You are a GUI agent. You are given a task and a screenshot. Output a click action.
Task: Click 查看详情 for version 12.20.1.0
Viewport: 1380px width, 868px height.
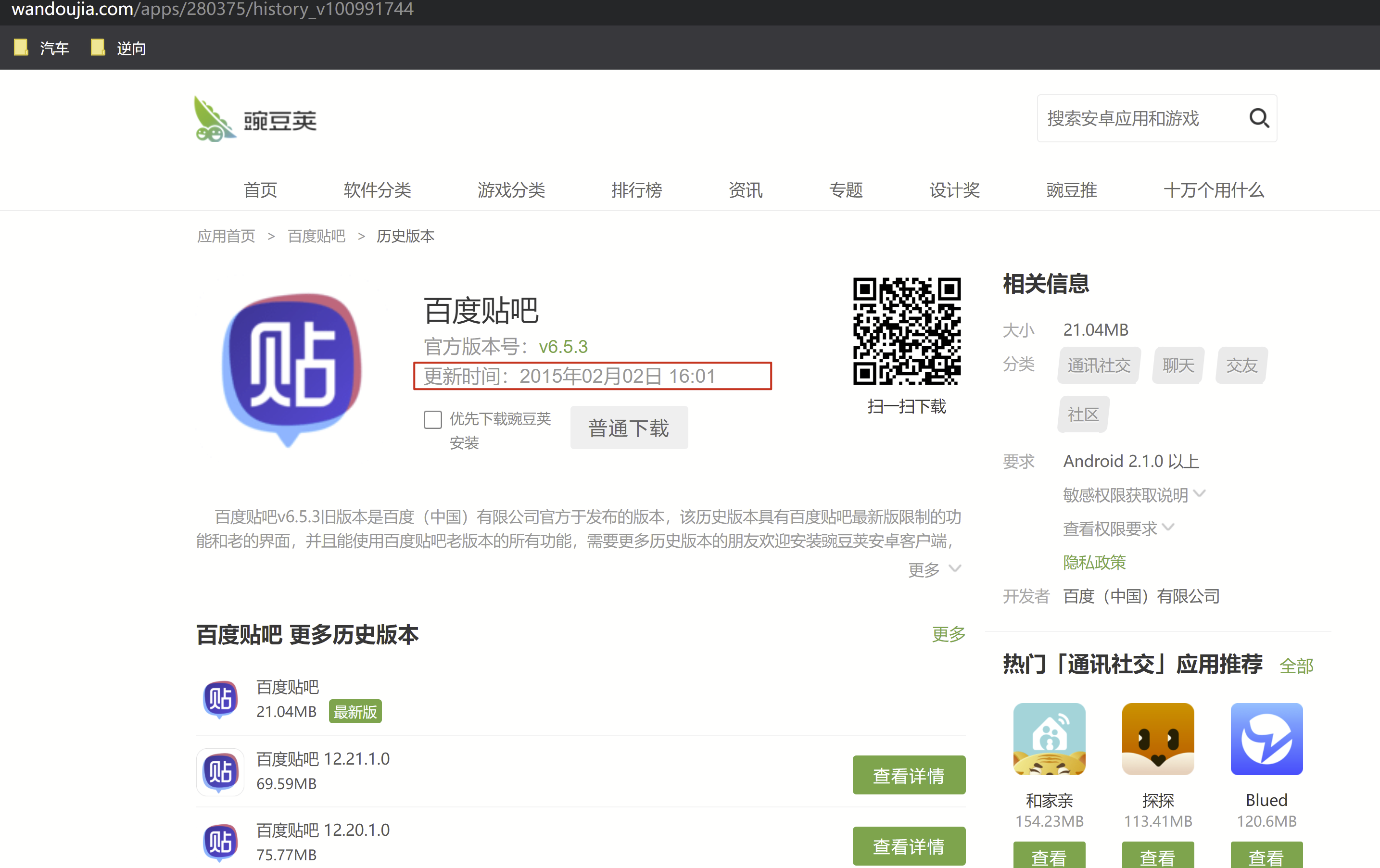point(908,846)
